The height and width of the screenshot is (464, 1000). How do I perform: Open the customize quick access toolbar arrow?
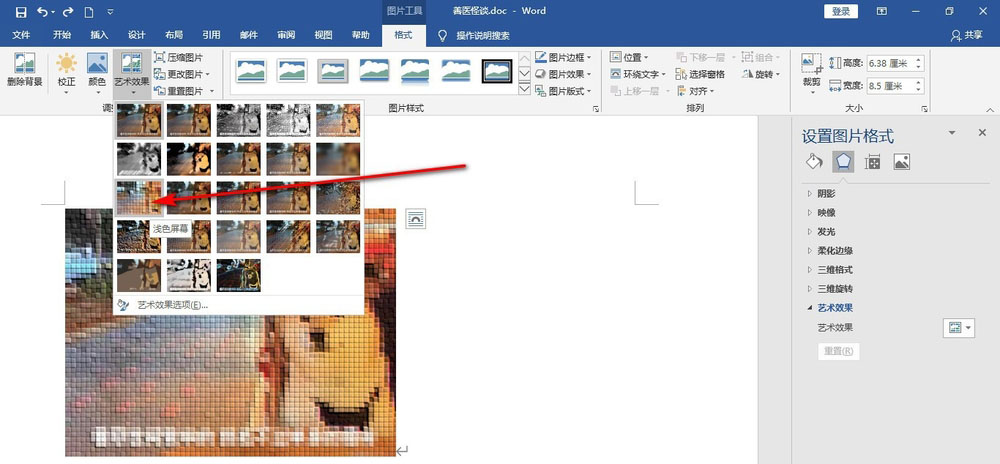110,11
